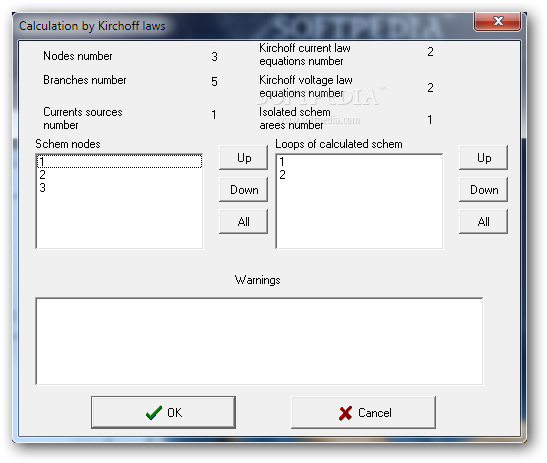This screenshot has width=547, height=463.
Task: Click the Loops of calculated schem heading
Action: pyautogui.click(x=339, y=144)
